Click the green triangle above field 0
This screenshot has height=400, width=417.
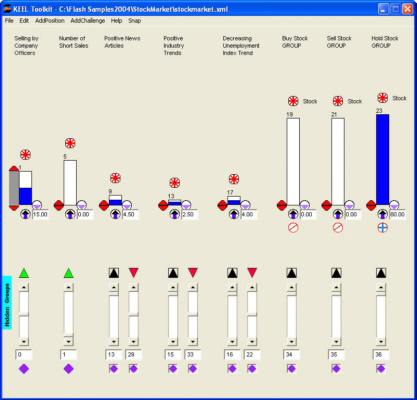point(24,273)
